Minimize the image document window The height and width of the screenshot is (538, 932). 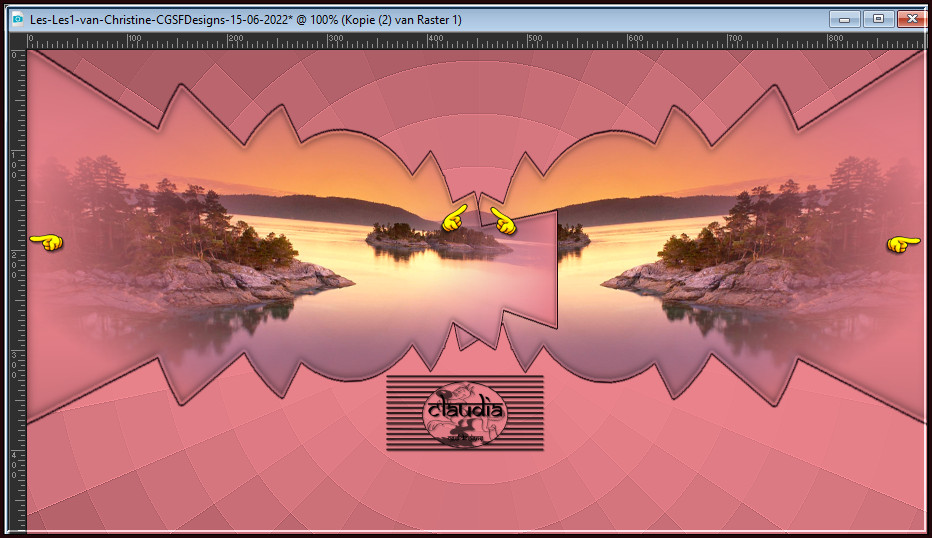click(x=845, y=19)
